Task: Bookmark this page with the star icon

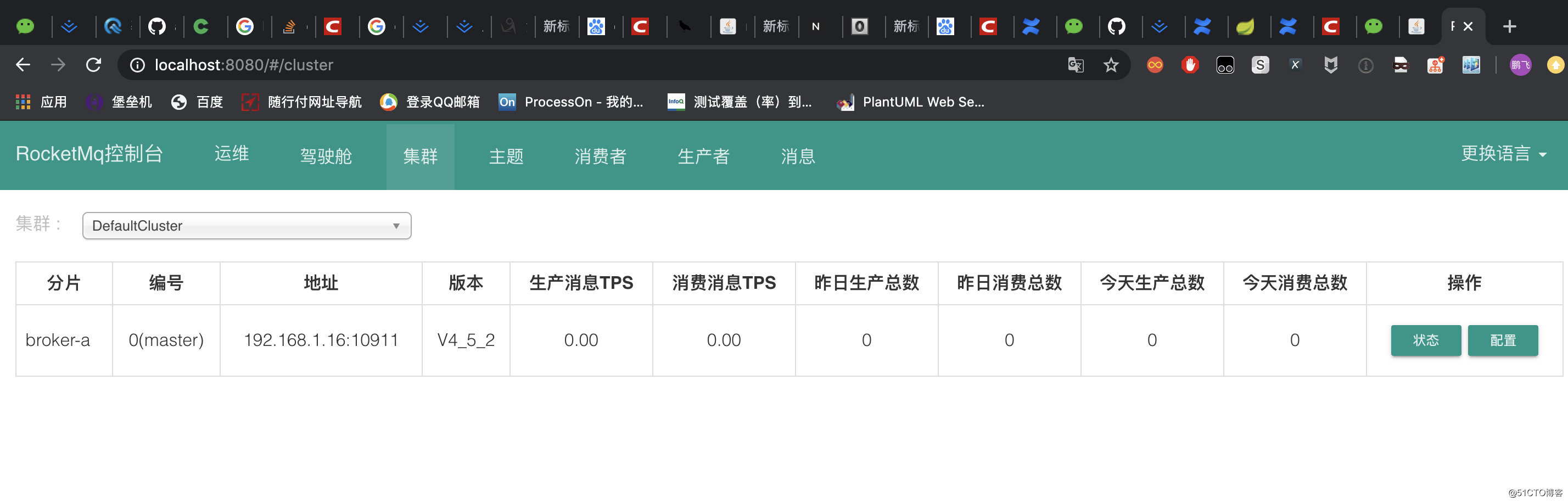Action: (x=1111, y=65)
